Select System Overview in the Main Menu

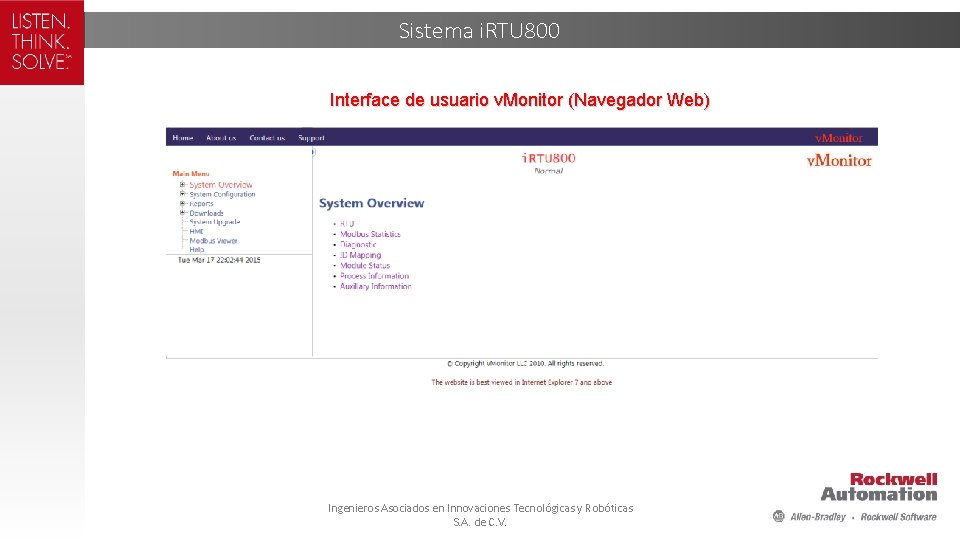pyautogui.click(x=220, y=184)
